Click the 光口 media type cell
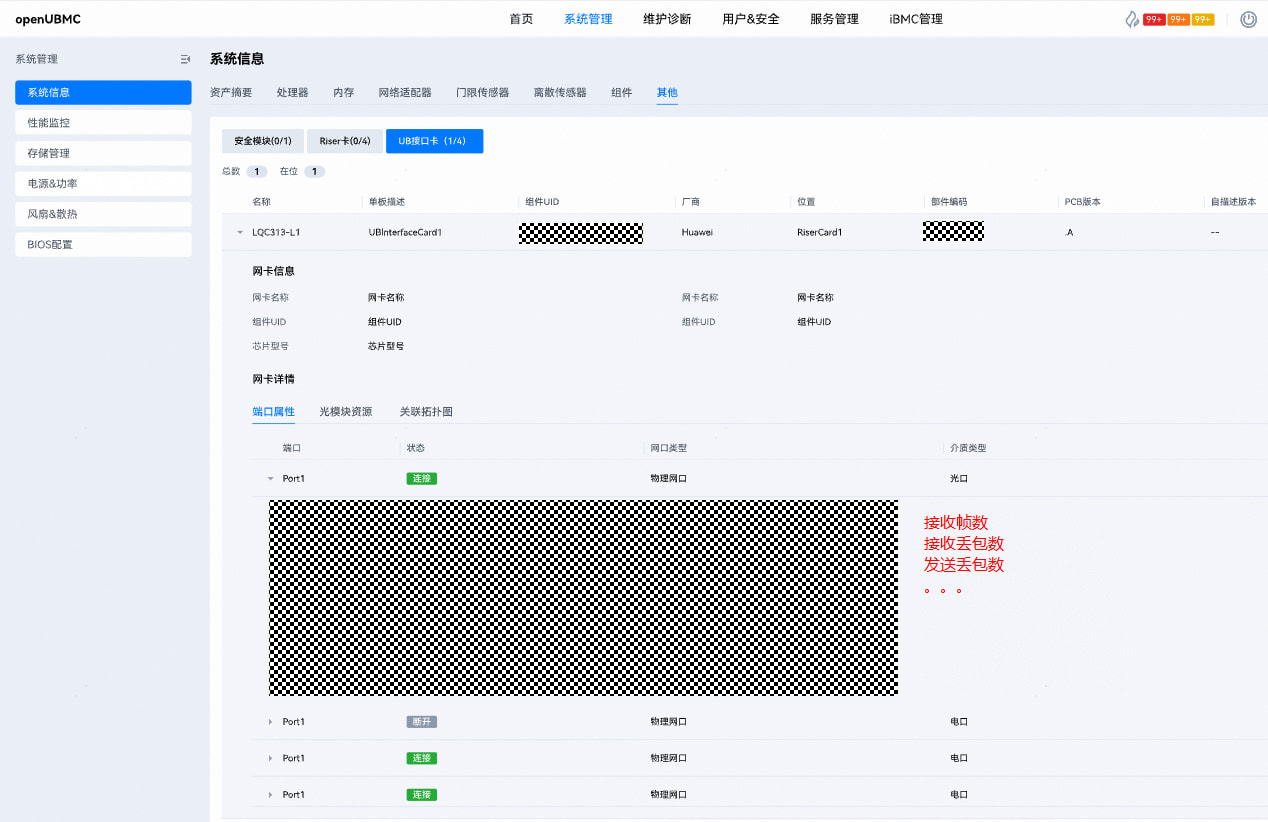1268x822 pixels. 959,479
